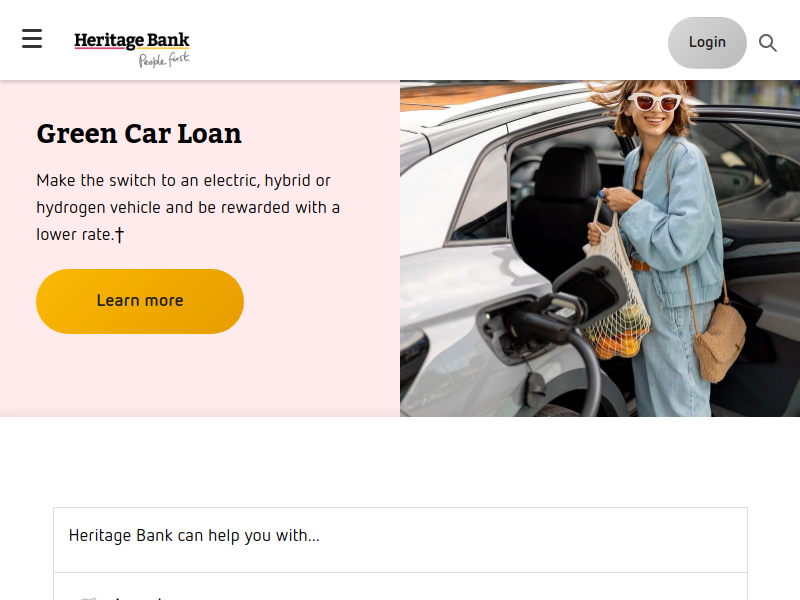Click the blank white area above the help selector
The height and width of the screenshot is (600, 800).
pos(400,462)
